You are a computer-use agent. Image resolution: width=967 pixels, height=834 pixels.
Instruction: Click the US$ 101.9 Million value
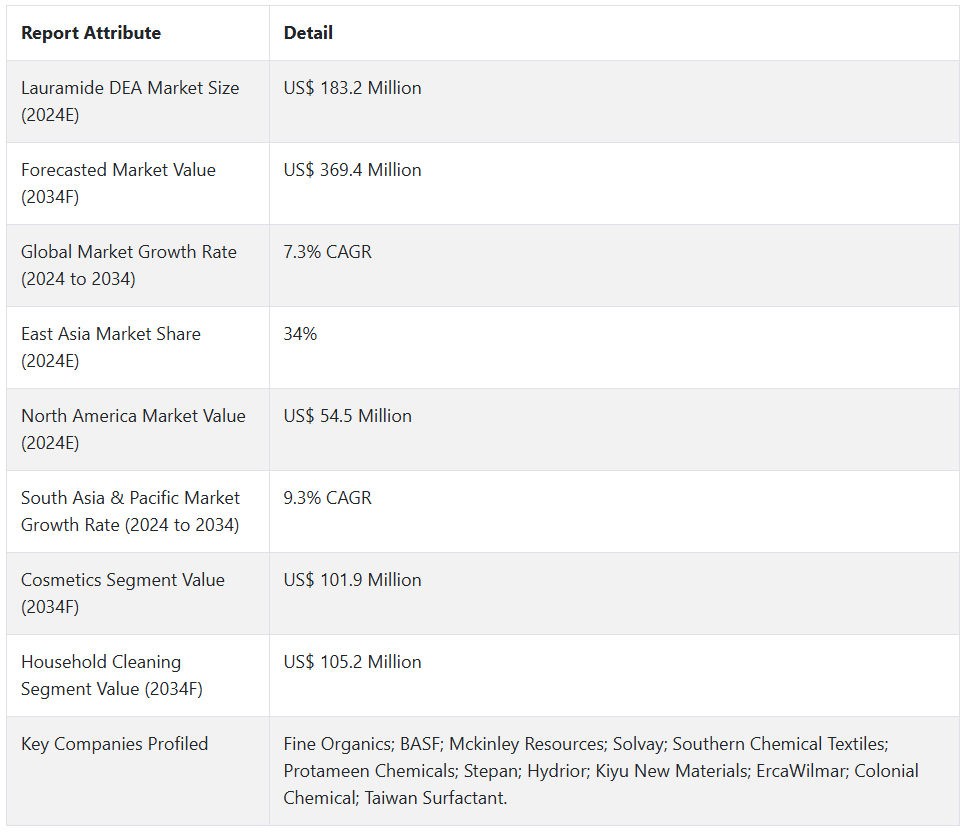(352, 580)
